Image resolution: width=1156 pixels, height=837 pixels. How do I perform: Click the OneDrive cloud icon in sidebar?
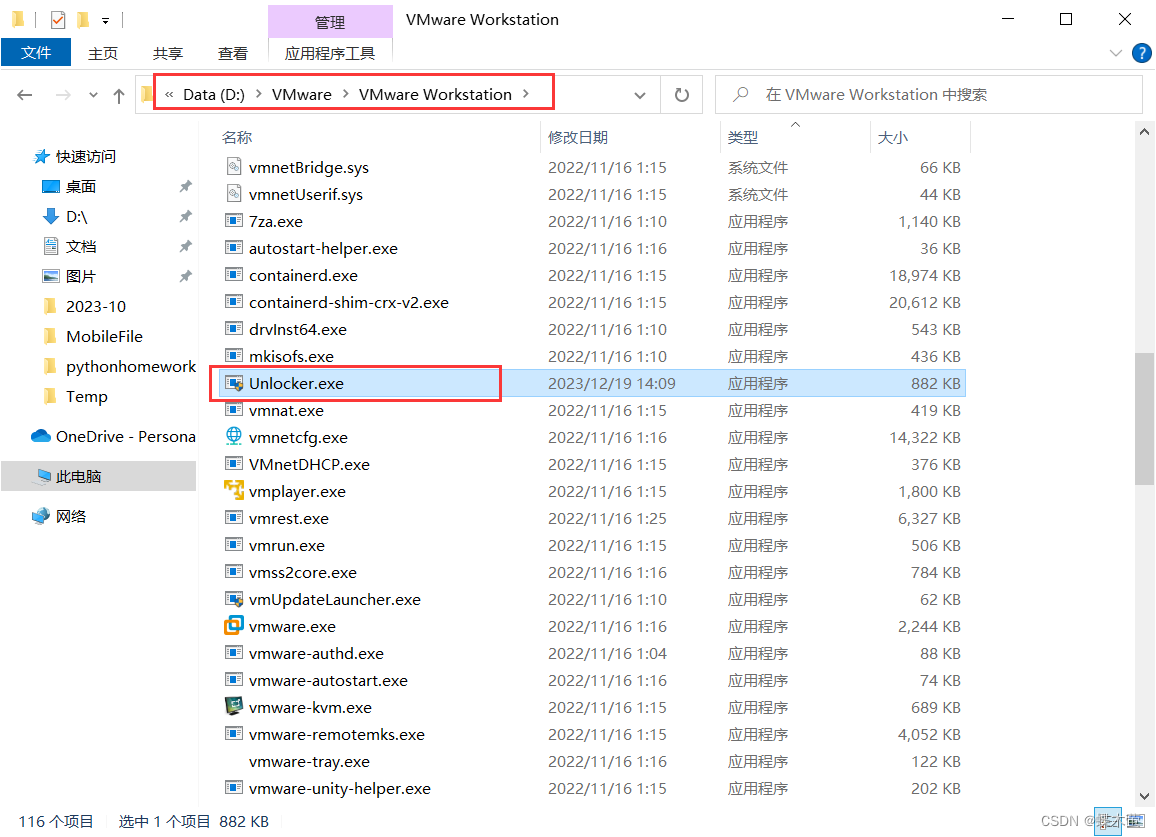[41, 436]
